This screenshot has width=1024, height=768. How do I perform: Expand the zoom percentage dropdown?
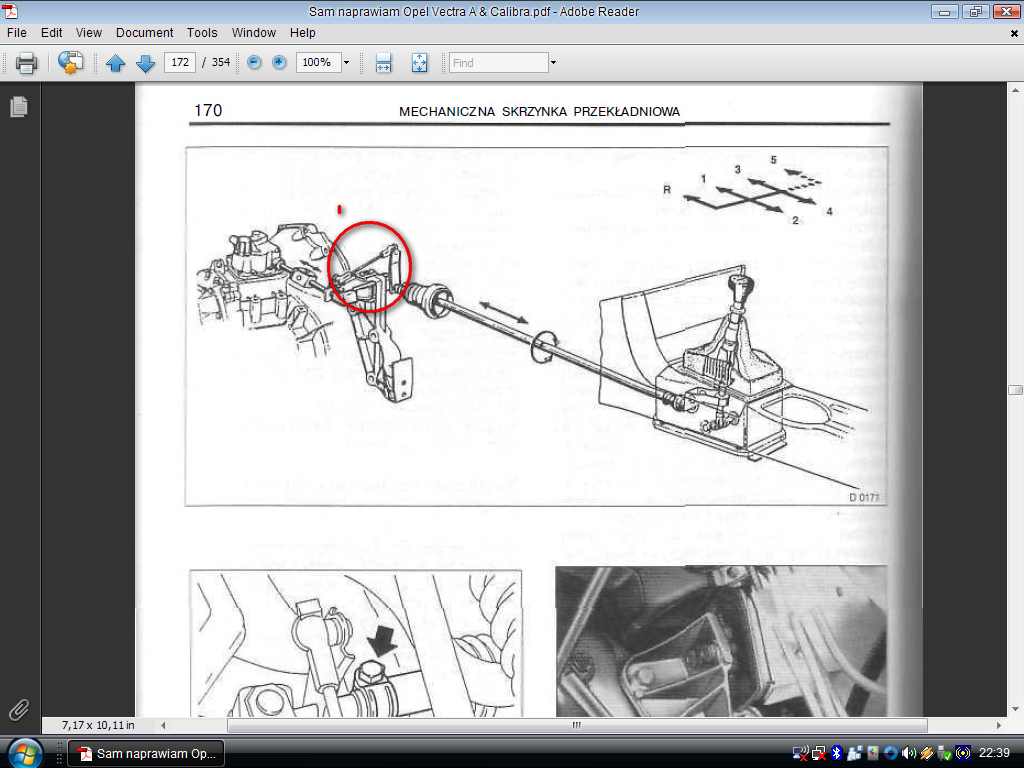click(347, 62)
